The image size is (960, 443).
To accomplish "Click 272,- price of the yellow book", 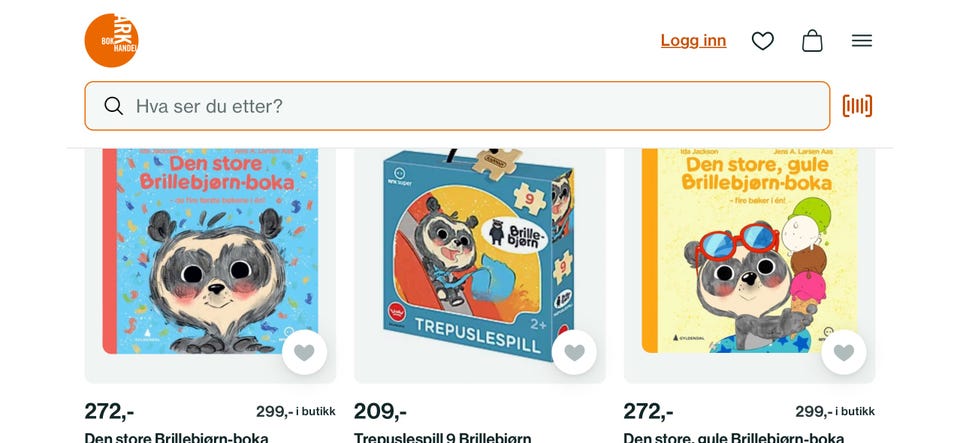I will 648,411.
